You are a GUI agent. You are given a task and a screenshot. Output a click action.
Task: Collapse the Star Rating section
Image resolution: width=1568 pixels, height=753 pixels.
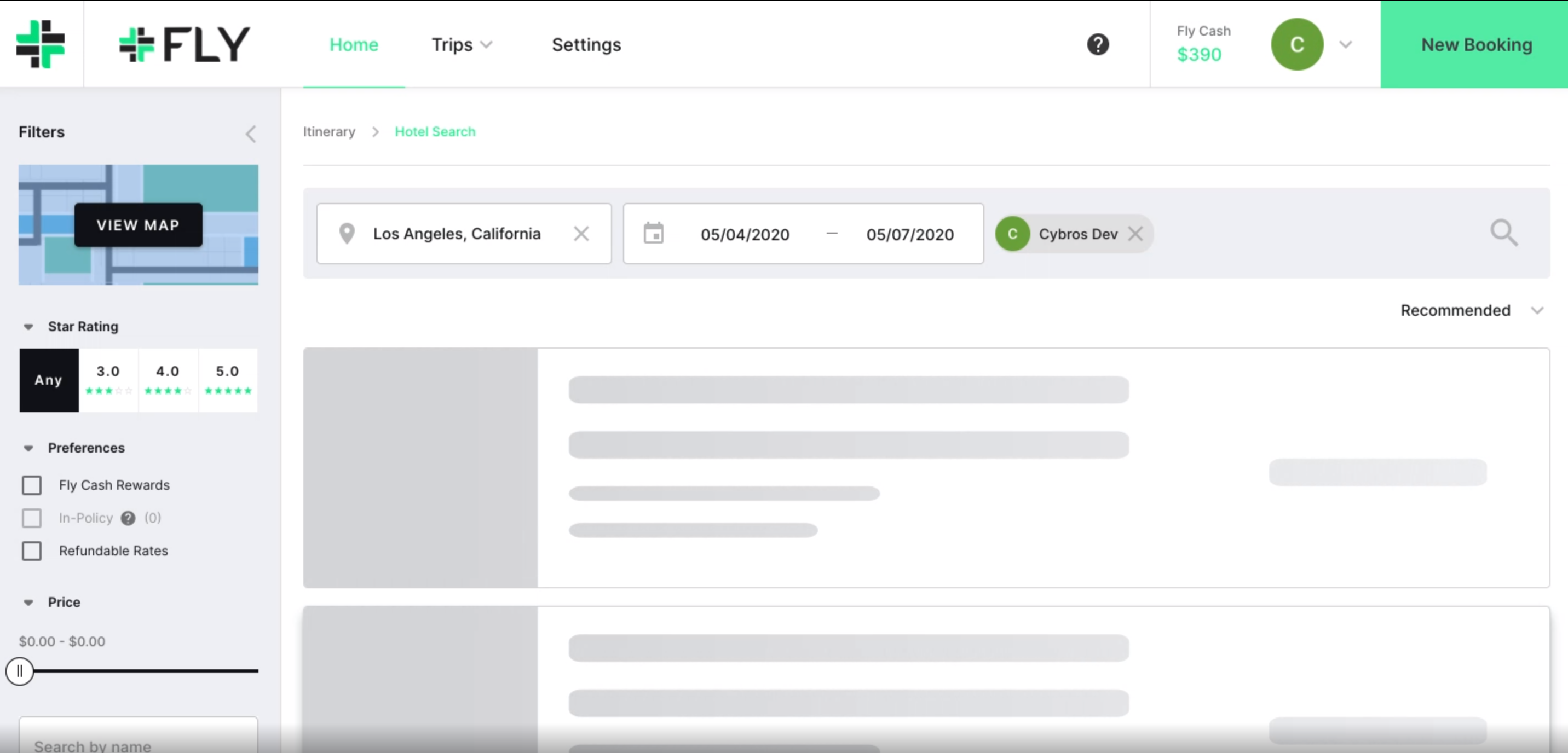click(28, 327)
